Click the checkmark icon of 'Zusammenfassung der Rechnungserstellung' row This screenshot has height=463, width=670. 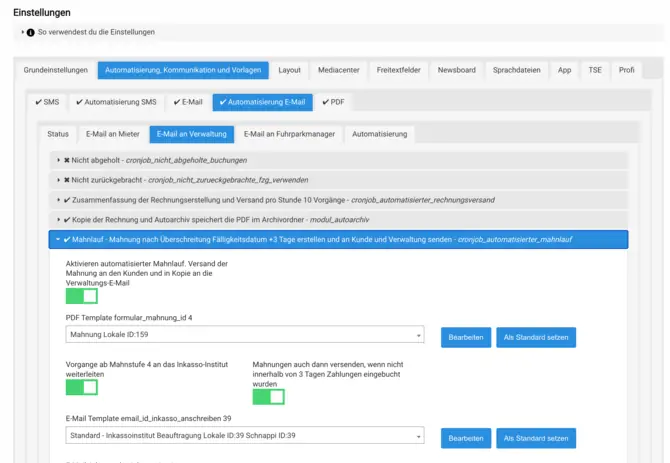click(x=67, y=200)
